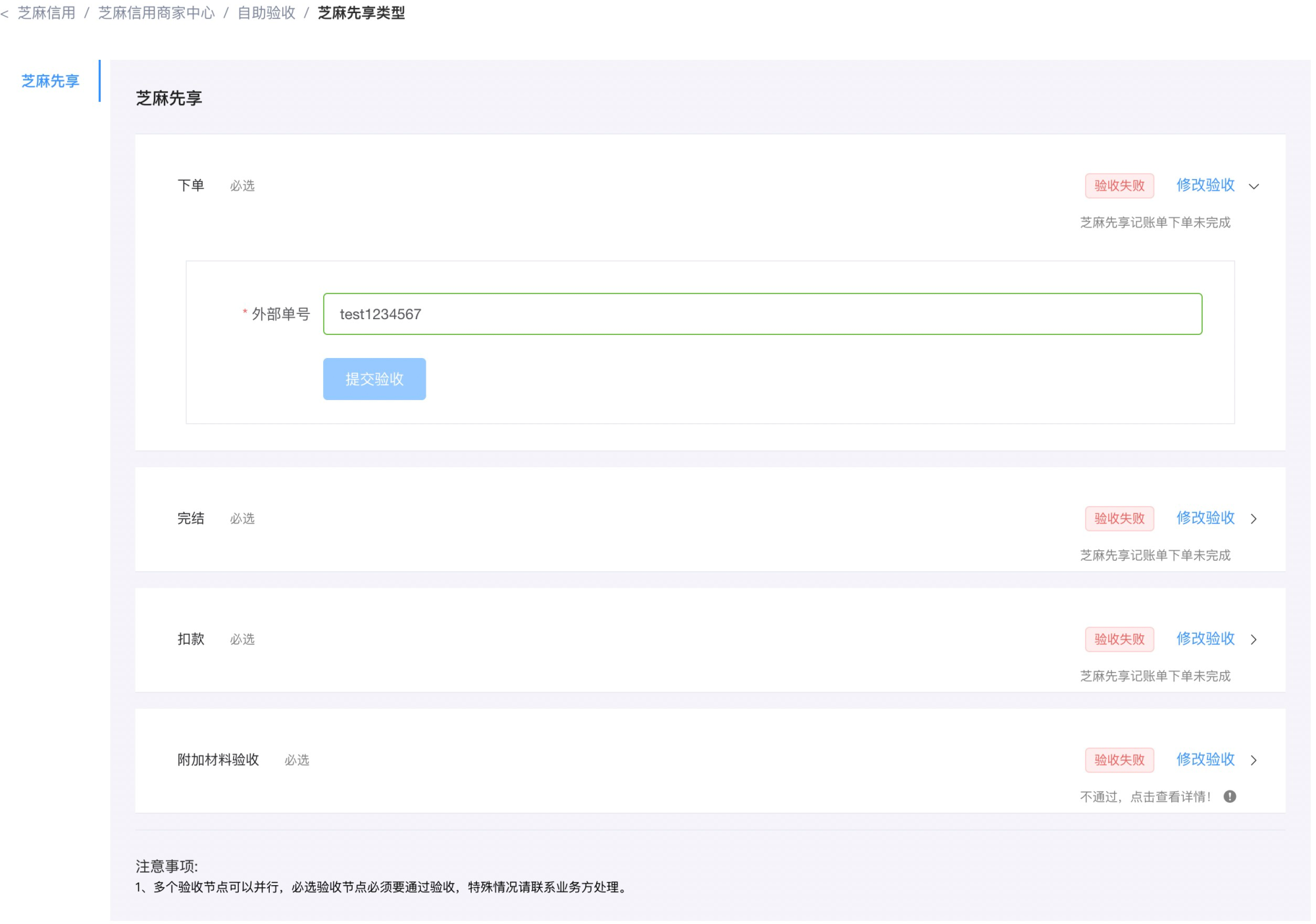Image resolution: width=1316 pixels, height=924 pixels.
Task: Expand the 扣款 section chevron
Action: (1254, 640)
